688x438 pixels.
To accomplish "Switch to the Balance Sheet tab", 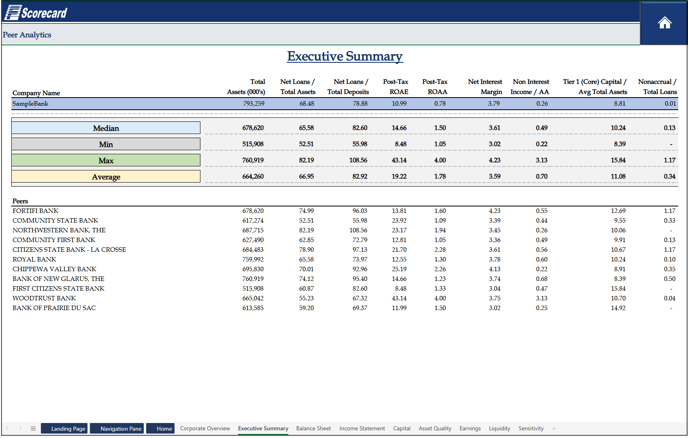I will click(313, 428).
